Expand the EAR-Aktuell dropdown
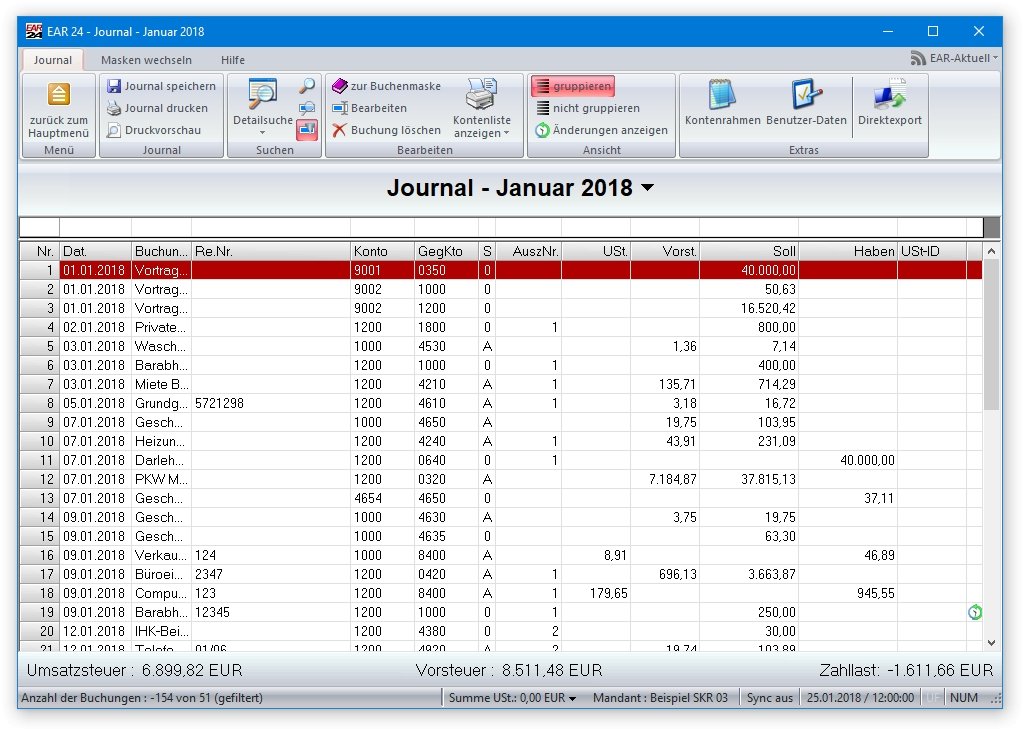The width and height of the screenshot is (1023, 731). [x=995, y=58]
